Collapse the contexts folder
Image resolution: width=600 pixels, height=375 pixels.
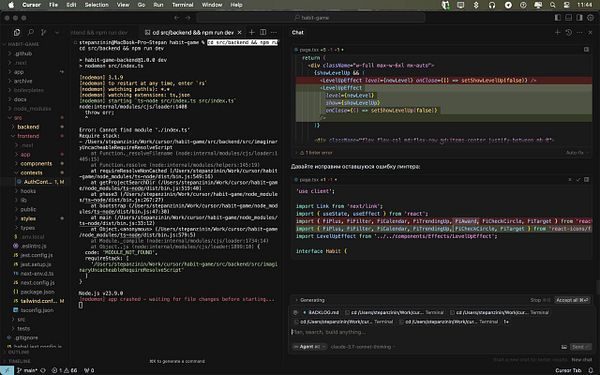click(31, 173)
